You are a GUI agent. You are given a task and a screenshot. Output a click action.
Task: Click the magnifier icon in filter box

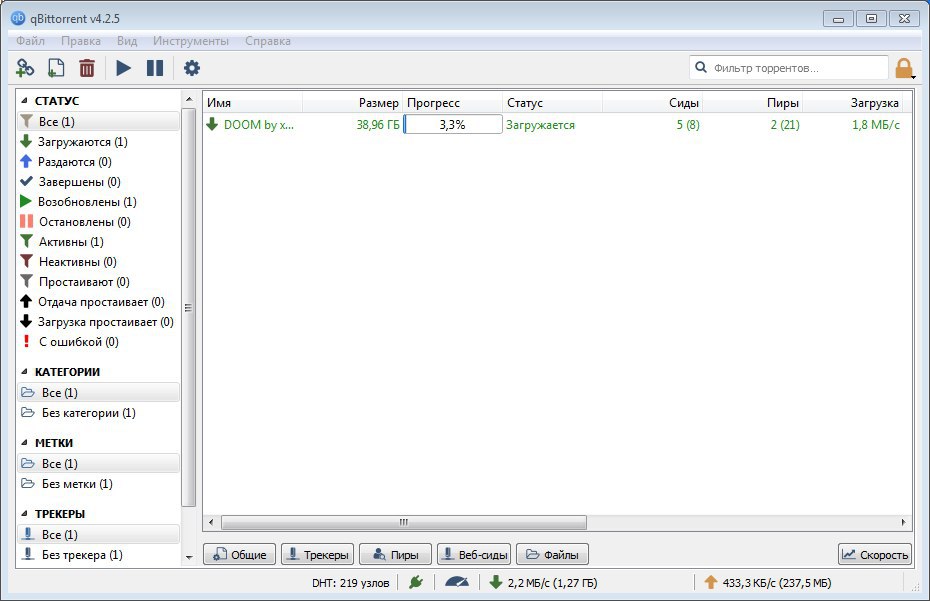[x=700, y=67]
